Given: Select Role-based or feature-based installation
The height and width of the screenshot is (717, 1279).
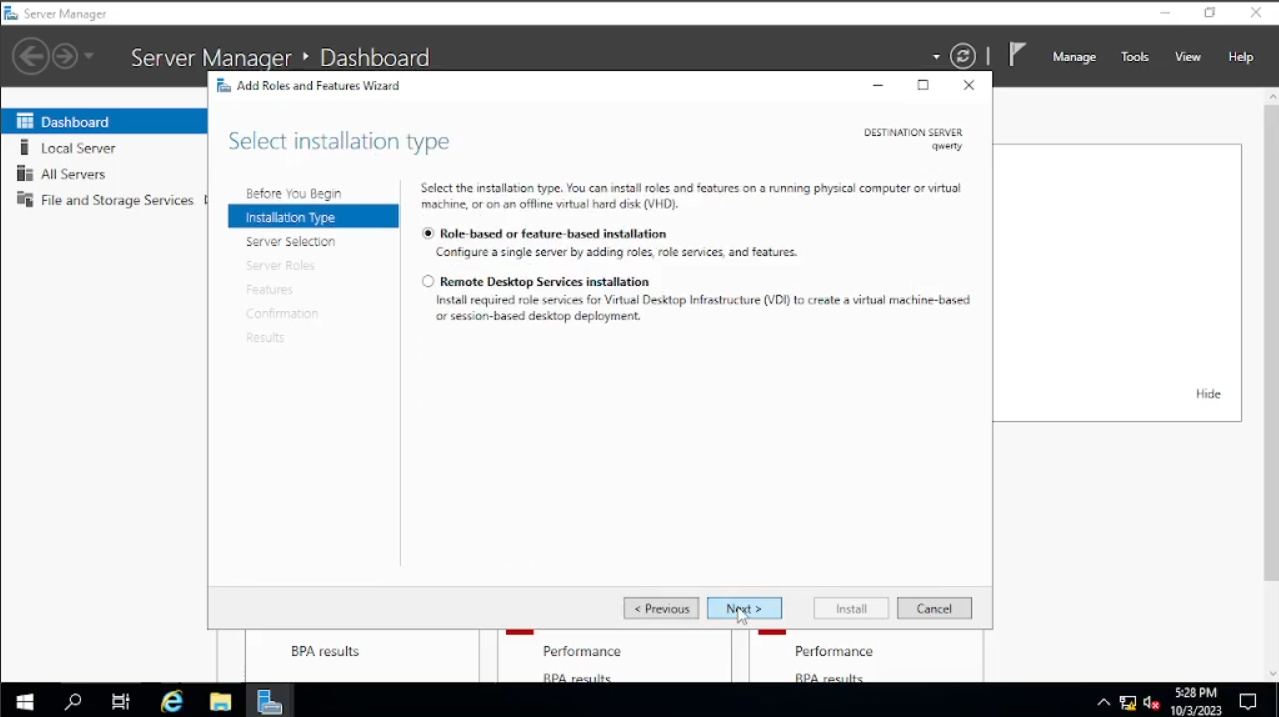Looking at the screenshot, I should [428, 233].
